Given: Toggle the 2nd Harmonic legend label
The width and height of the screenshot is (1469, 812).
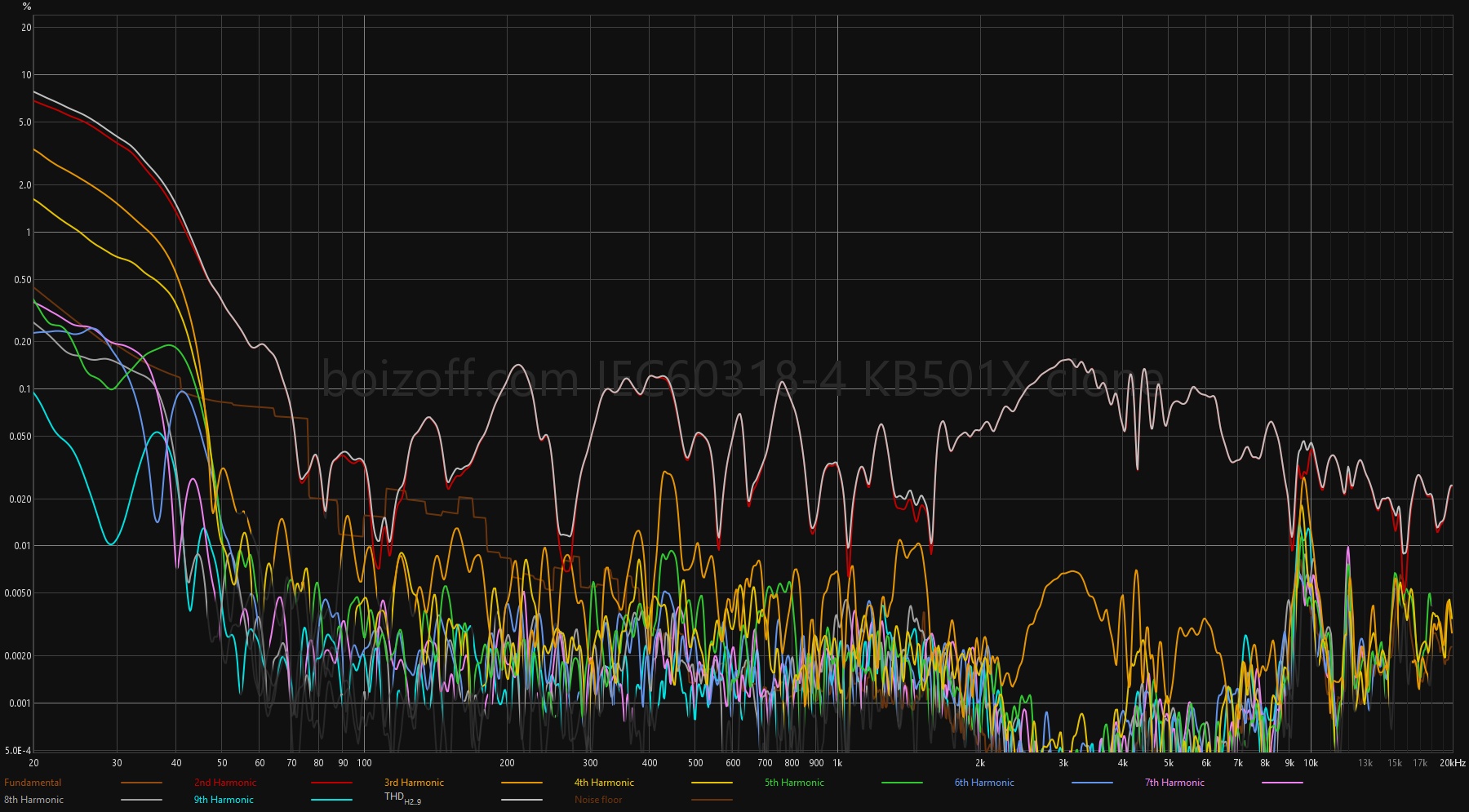Looking at the screenshot, I should point(225,783).
